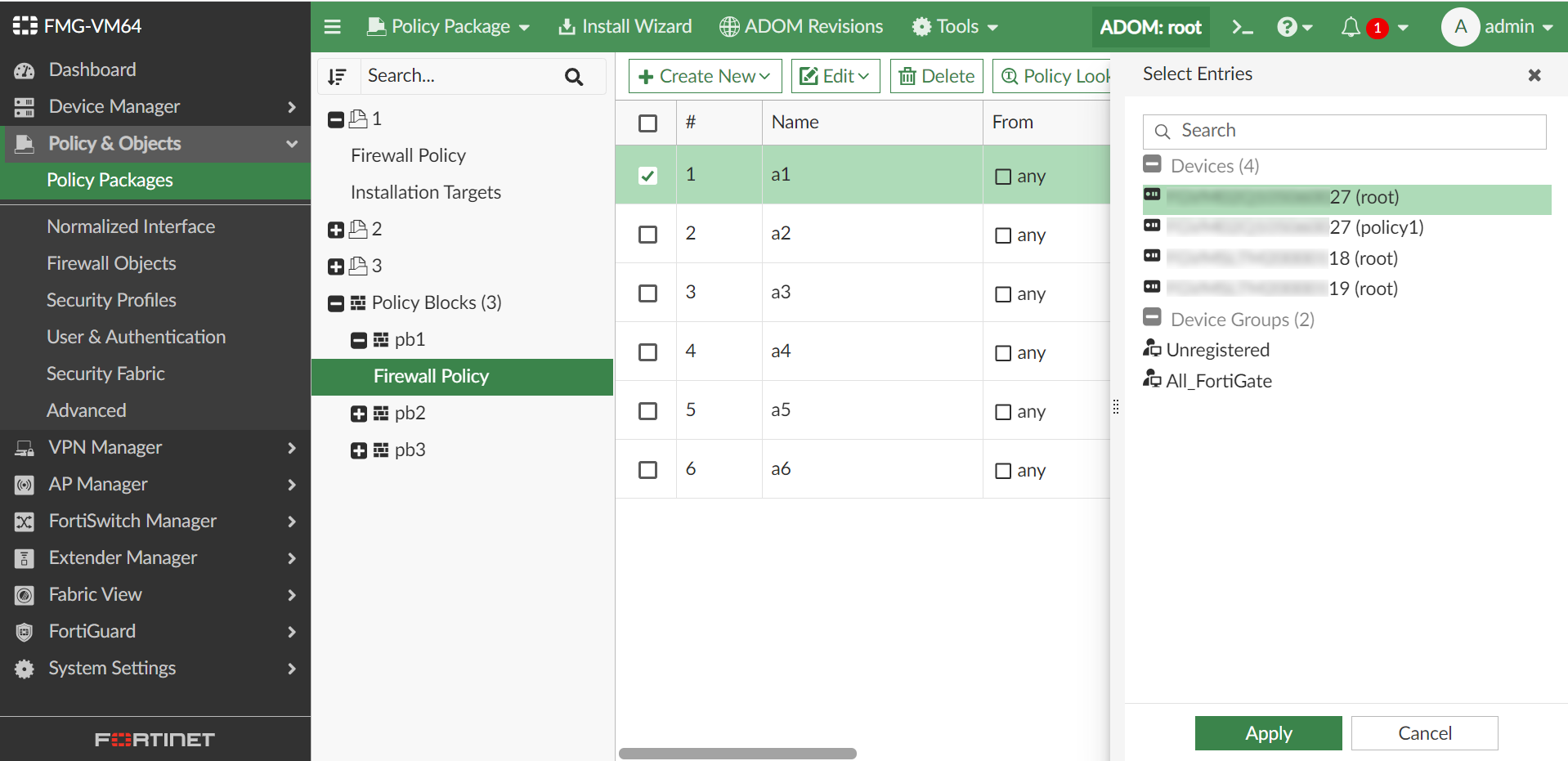Collapse the Policy Blocks group
This screenshot has width=1568, height=761.
335,303
